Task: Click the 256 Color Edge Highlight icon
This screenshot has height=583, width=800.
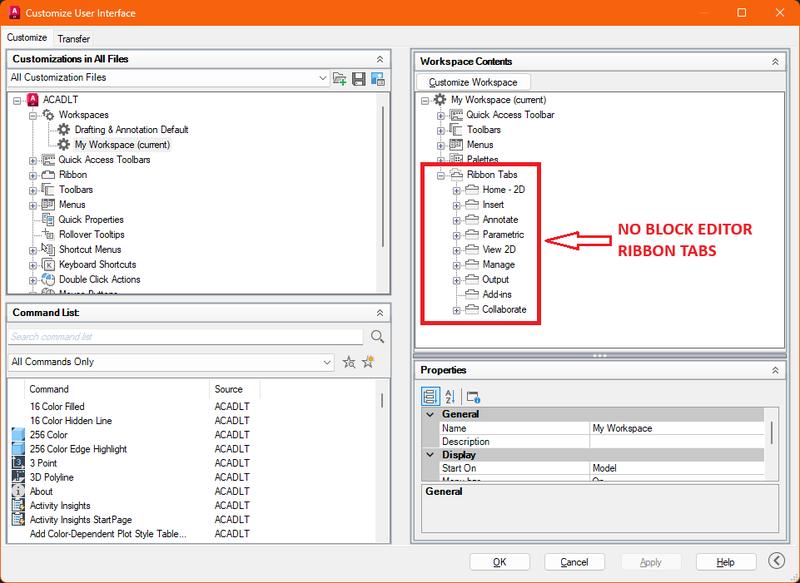Action: 18,449
